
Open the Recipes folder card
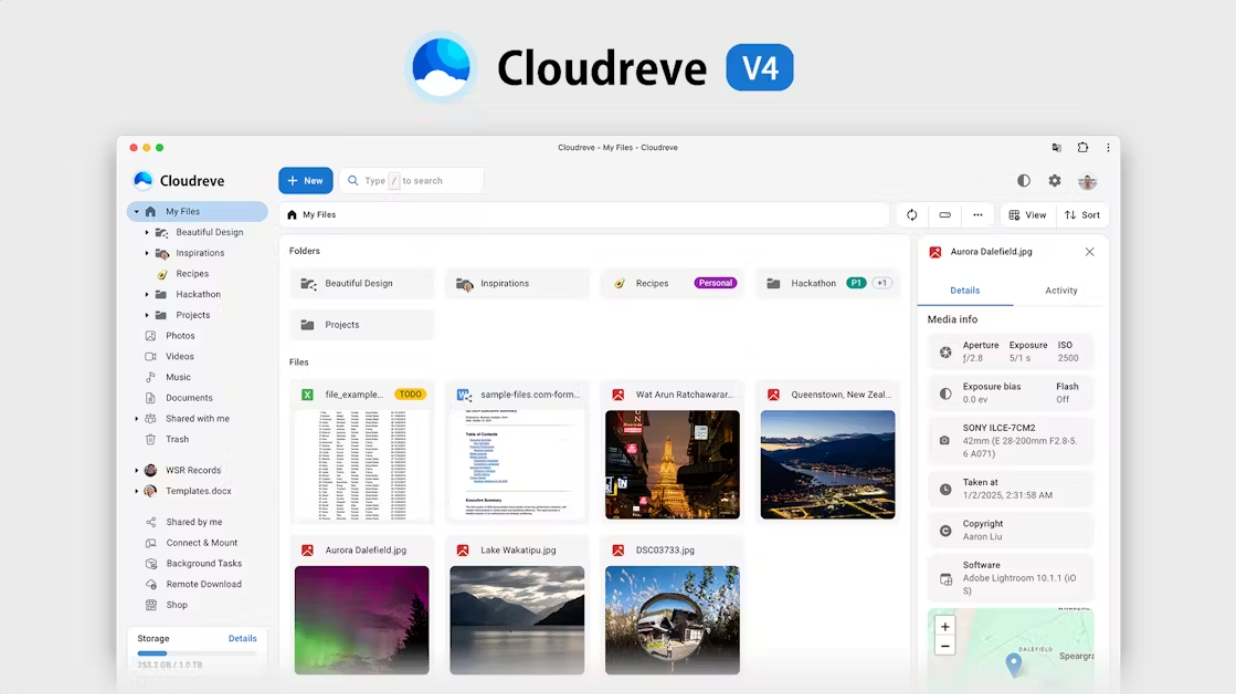coord(672,283)
